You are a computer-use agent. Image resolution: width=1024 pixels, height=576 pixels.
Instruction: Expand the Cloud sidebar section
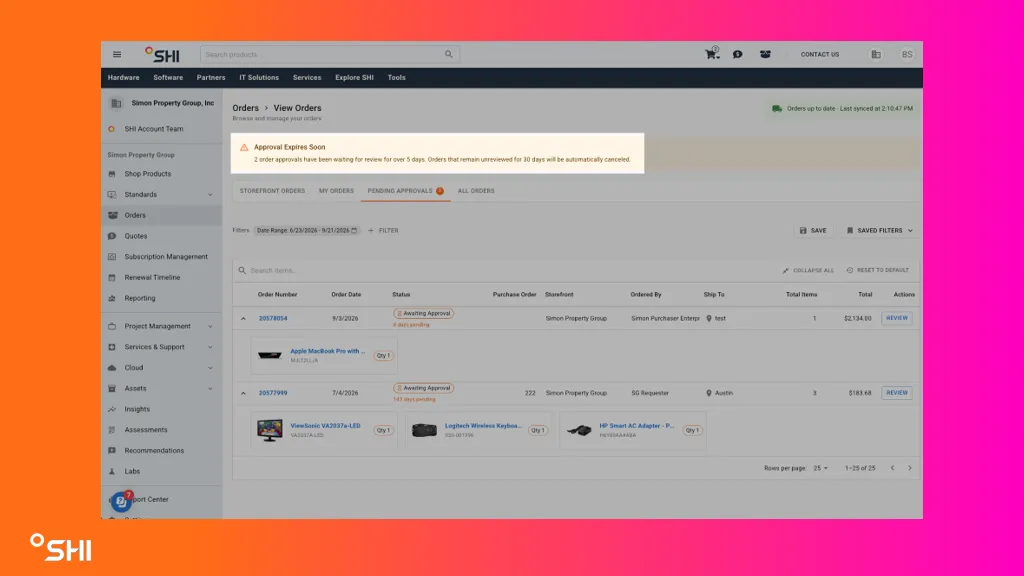coord(210,368)
